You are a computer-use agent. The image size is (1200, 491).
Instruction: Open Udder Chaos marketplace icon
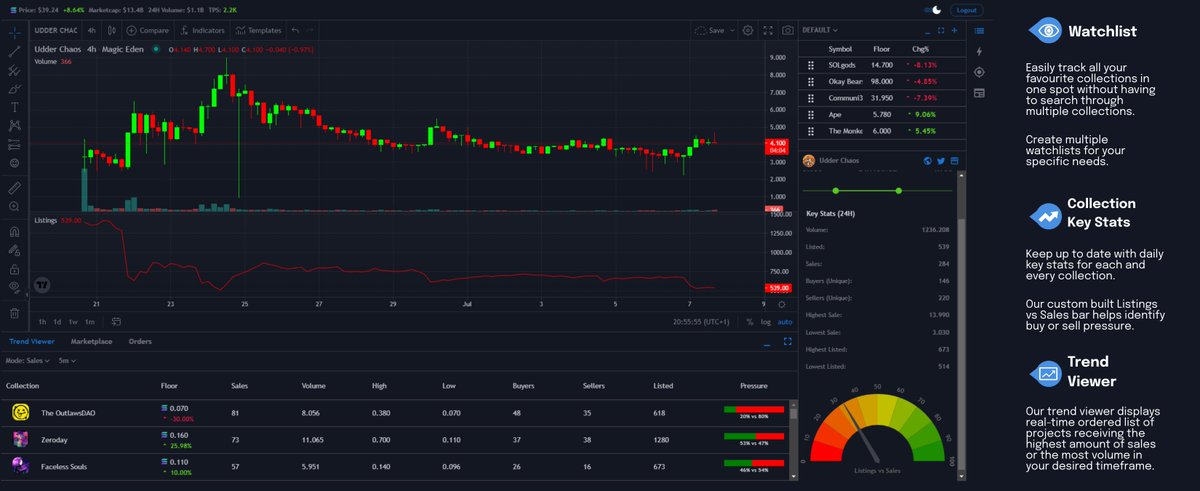[x=954, y=160]
